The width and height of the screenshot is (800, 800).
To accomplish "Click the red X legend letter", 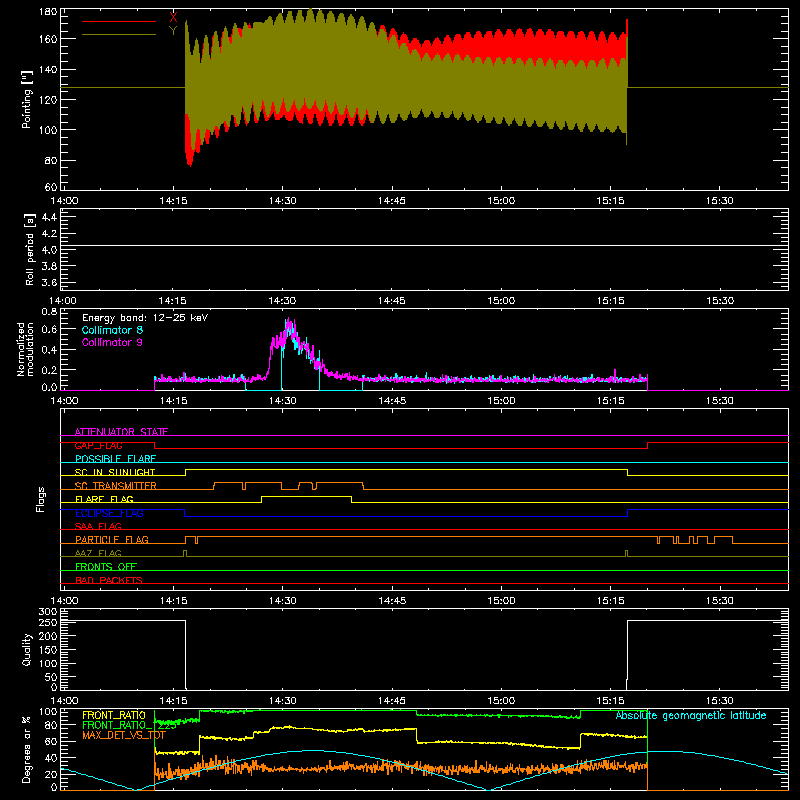I will click(x=173, y=18).
